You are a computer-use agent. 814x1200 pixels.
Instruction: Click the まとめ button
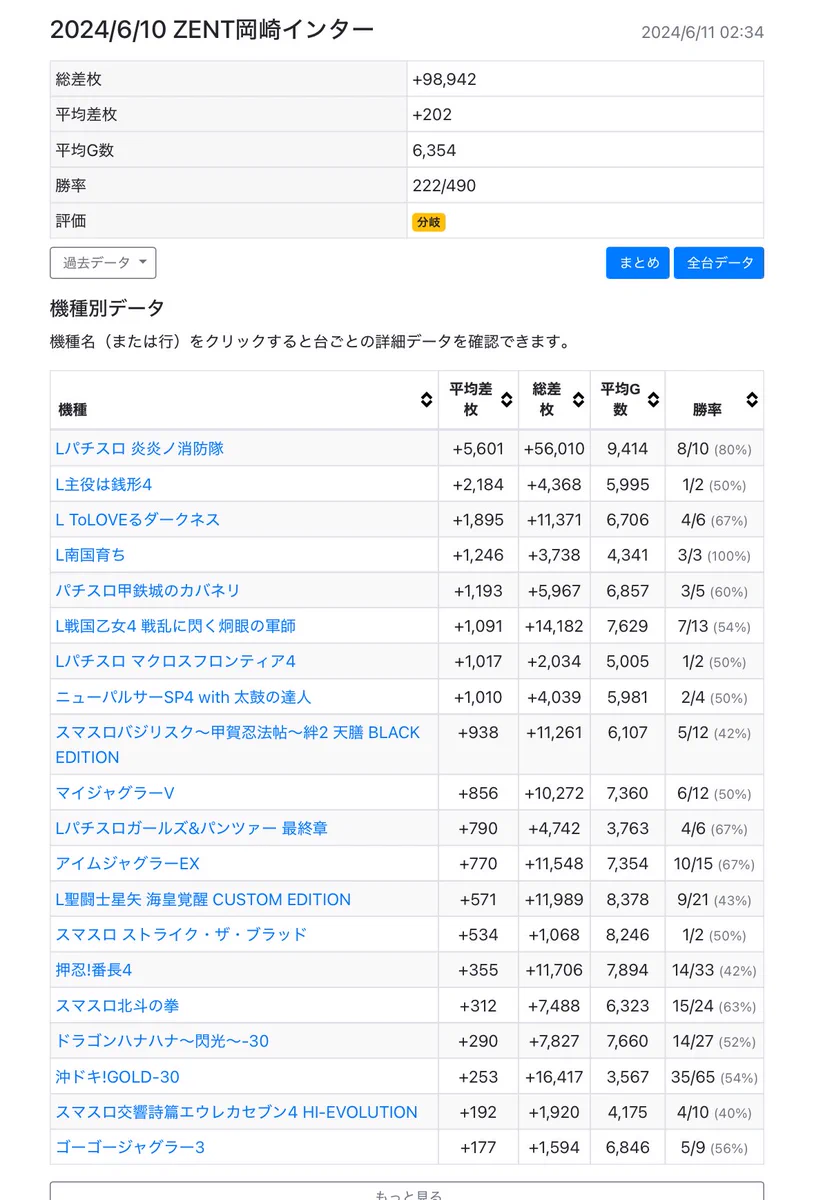point(638,263)
